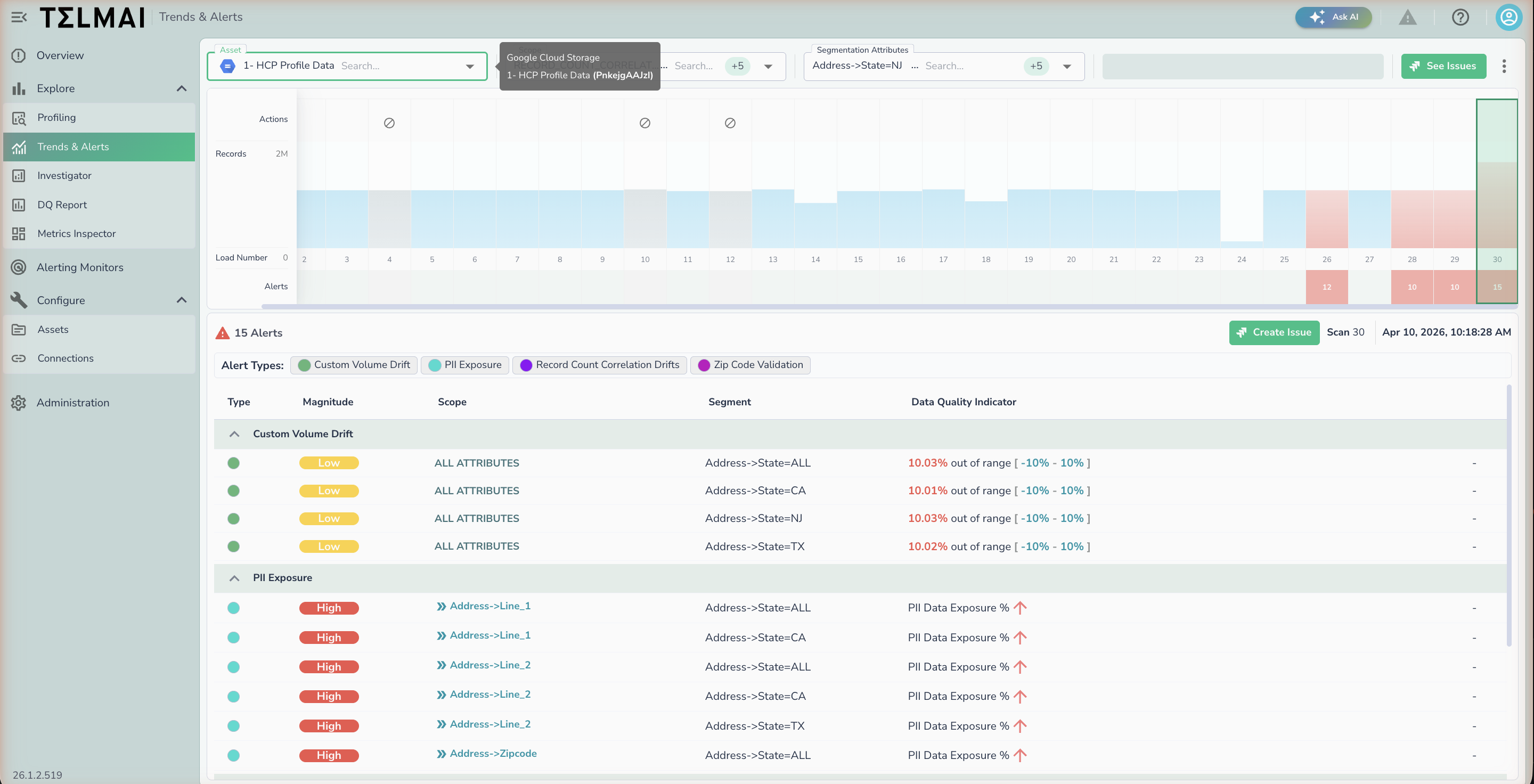Toggle the PII Exposure alert filter chip

click(x=464, y=365)
